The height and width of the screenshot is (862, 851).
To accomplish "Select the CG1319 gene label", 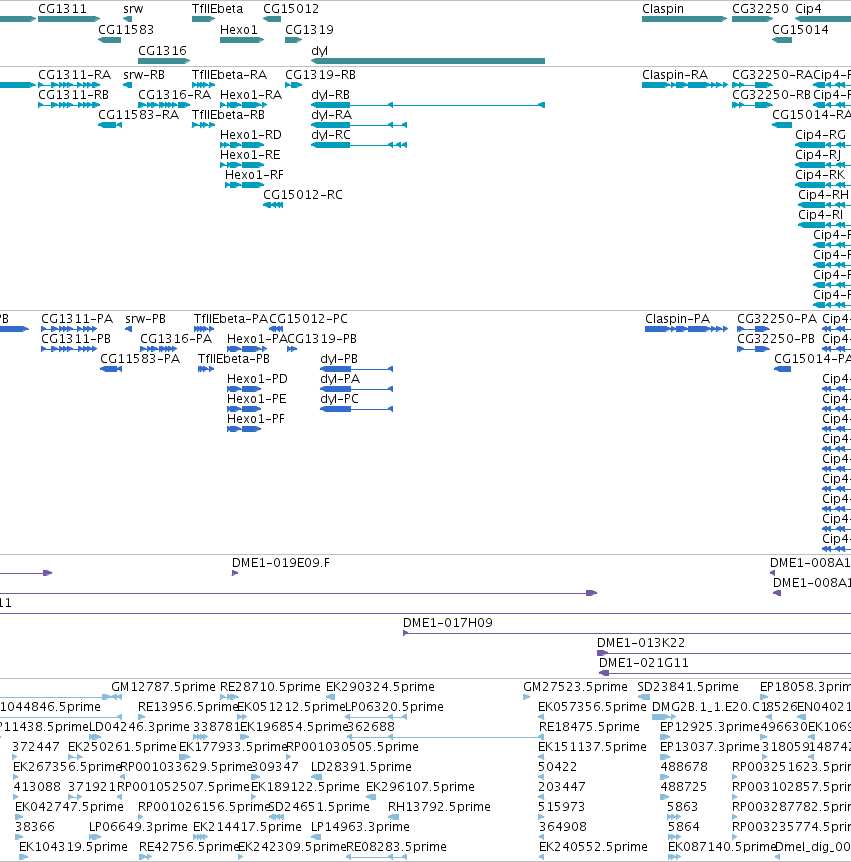I will click(309, 30).
